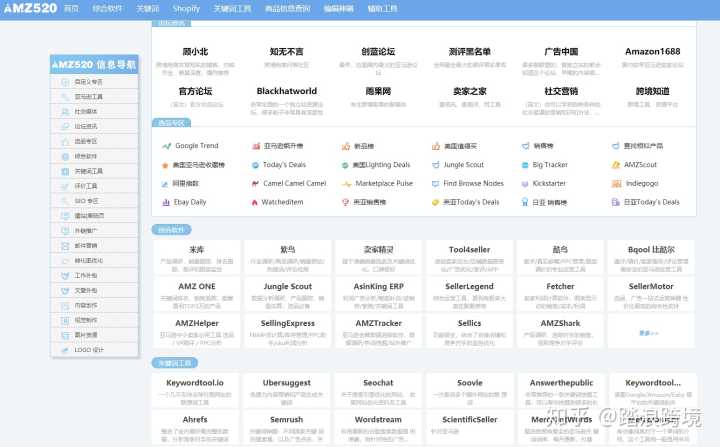Screen dimensions: 720x447
Task: Open the AsinKing ERP card
Action: [x=378, y=294]
